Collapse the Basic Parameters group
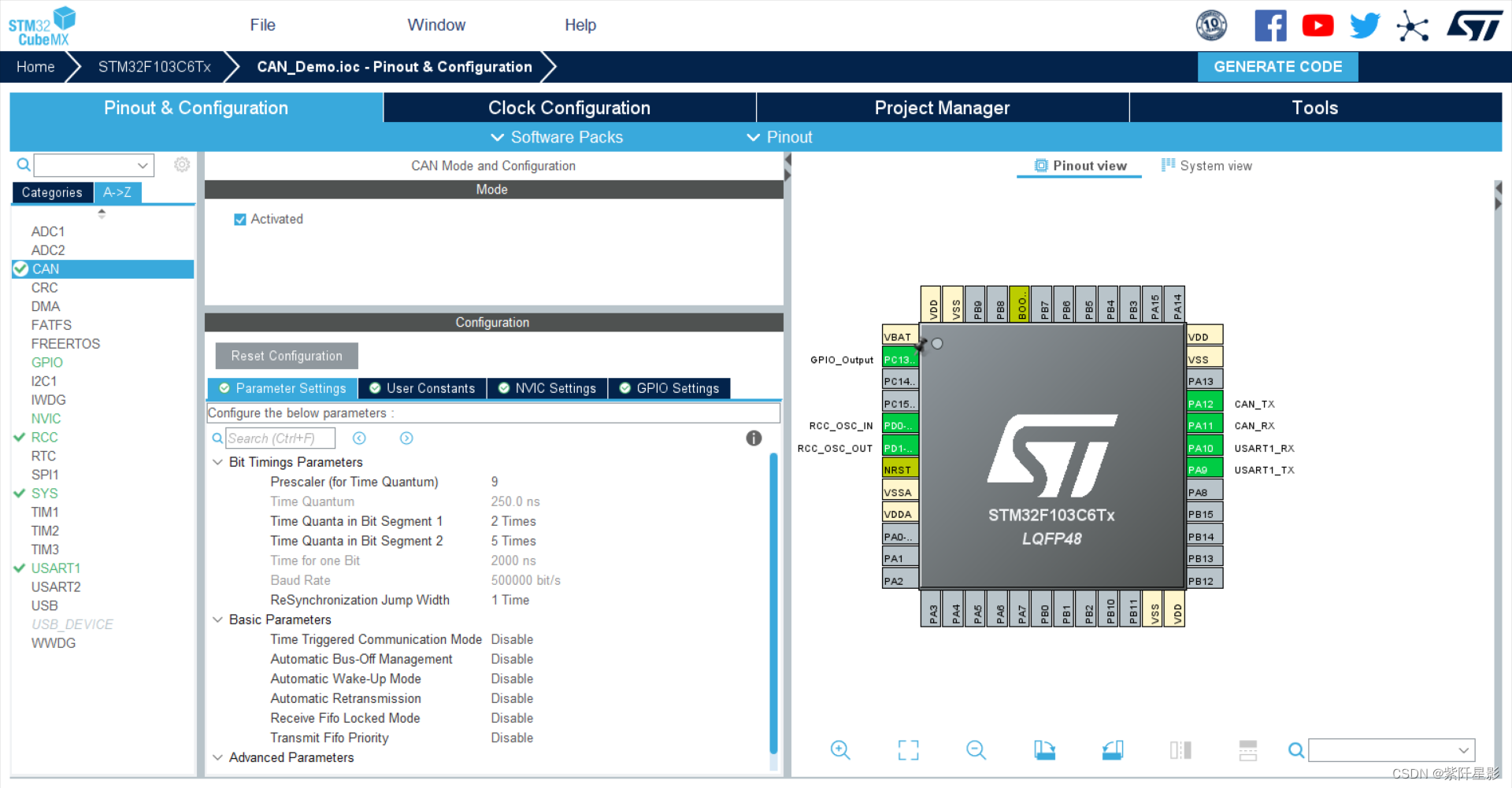Image resolution: width=1512 pixels, height=788 pixels. [x=218, y=620]
